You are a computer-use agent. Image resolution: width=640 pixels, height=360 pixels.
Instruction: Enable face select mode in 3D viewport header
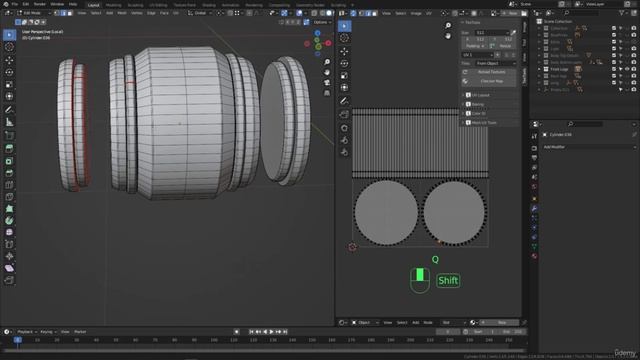coord(70,13)
